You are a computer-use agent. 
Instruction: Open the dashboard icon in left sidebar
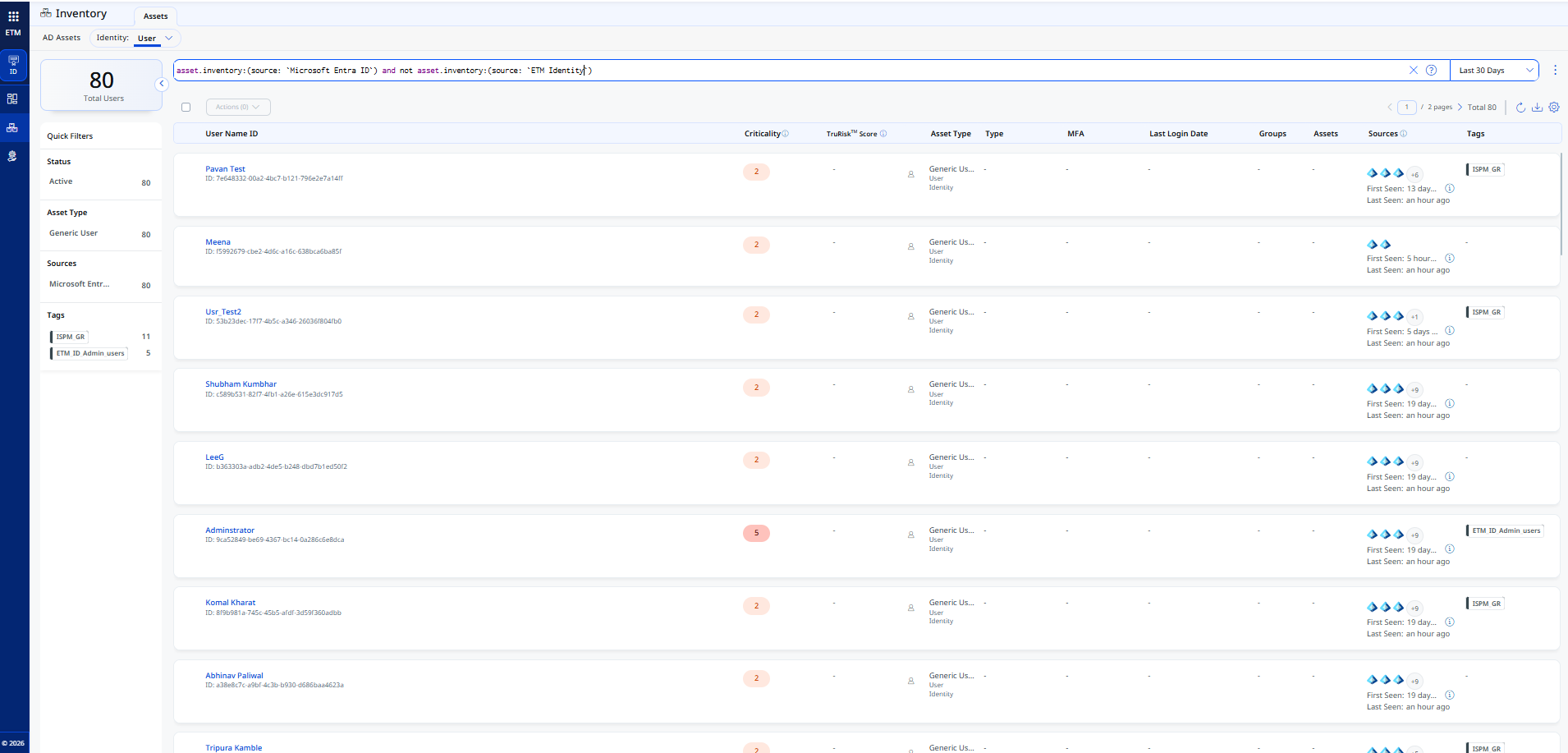[12, 99]
